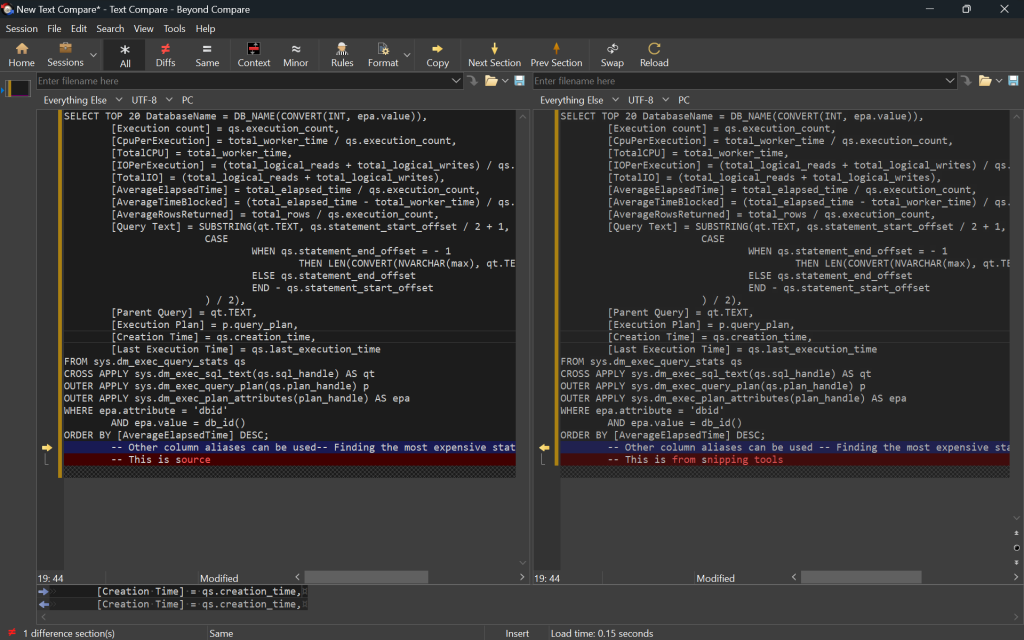Open the Session menu
This screenshot has height=640, width=1024.
click(x=22, y=29)
